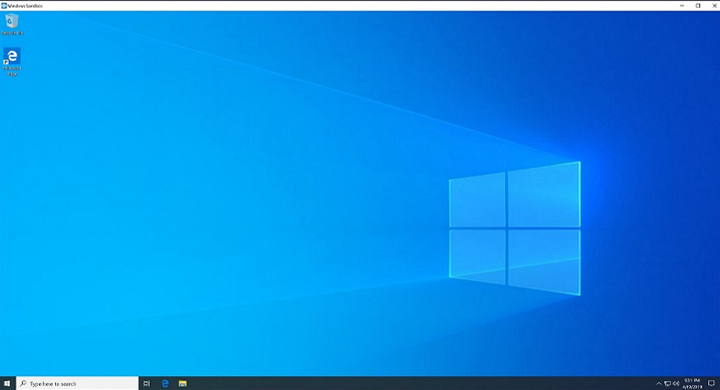Open Task View on the taskbar
This screenshot has width=720, height=390.
click(147, 383)
